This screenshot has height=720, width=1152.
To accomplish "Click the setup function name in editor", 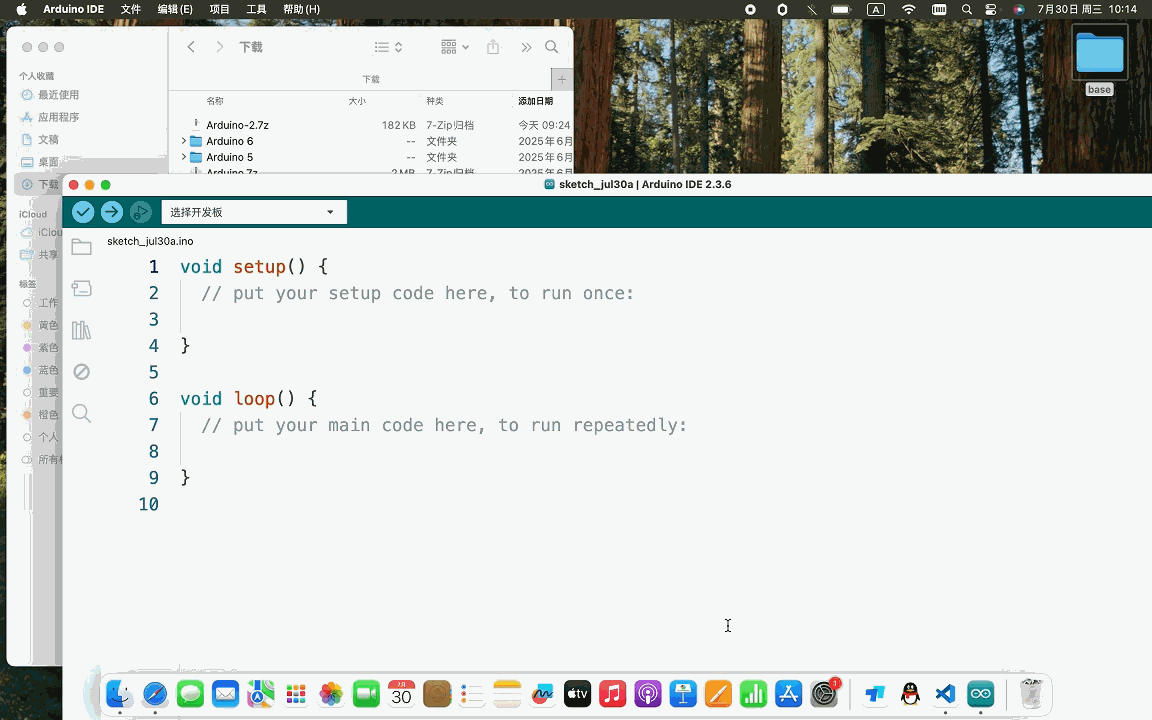I will pos(259,267).
